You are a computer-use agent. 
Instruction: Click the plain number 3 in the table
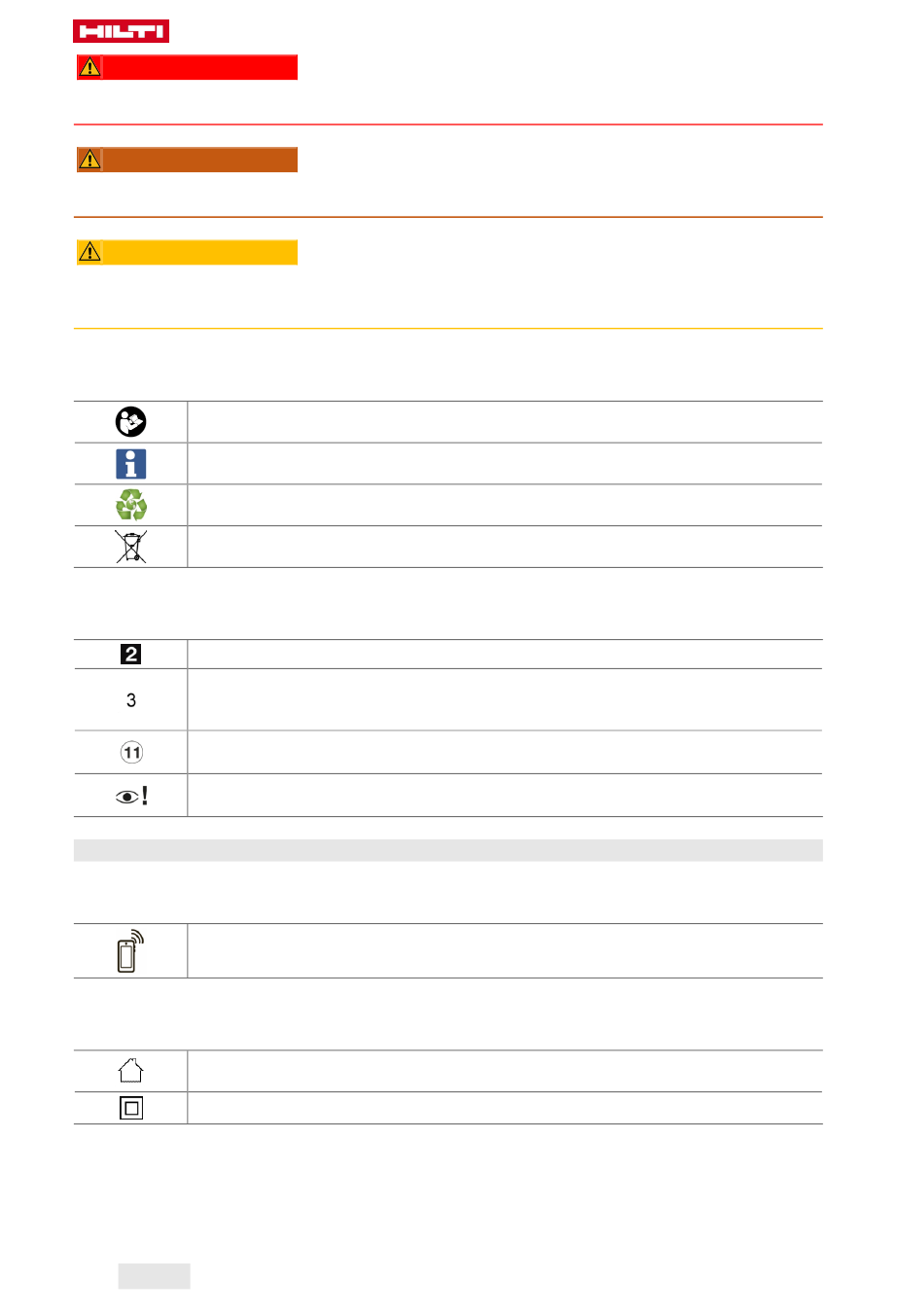[x=131, y=700]
